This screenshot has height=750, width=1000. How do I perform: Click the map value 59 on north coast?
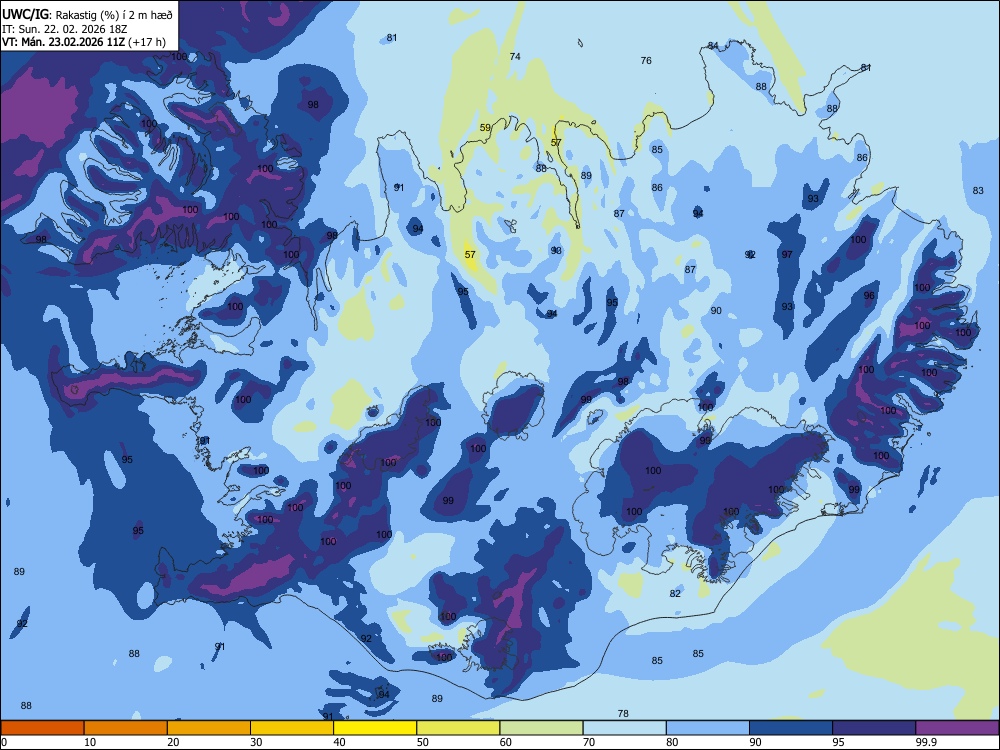pos(485,128)
